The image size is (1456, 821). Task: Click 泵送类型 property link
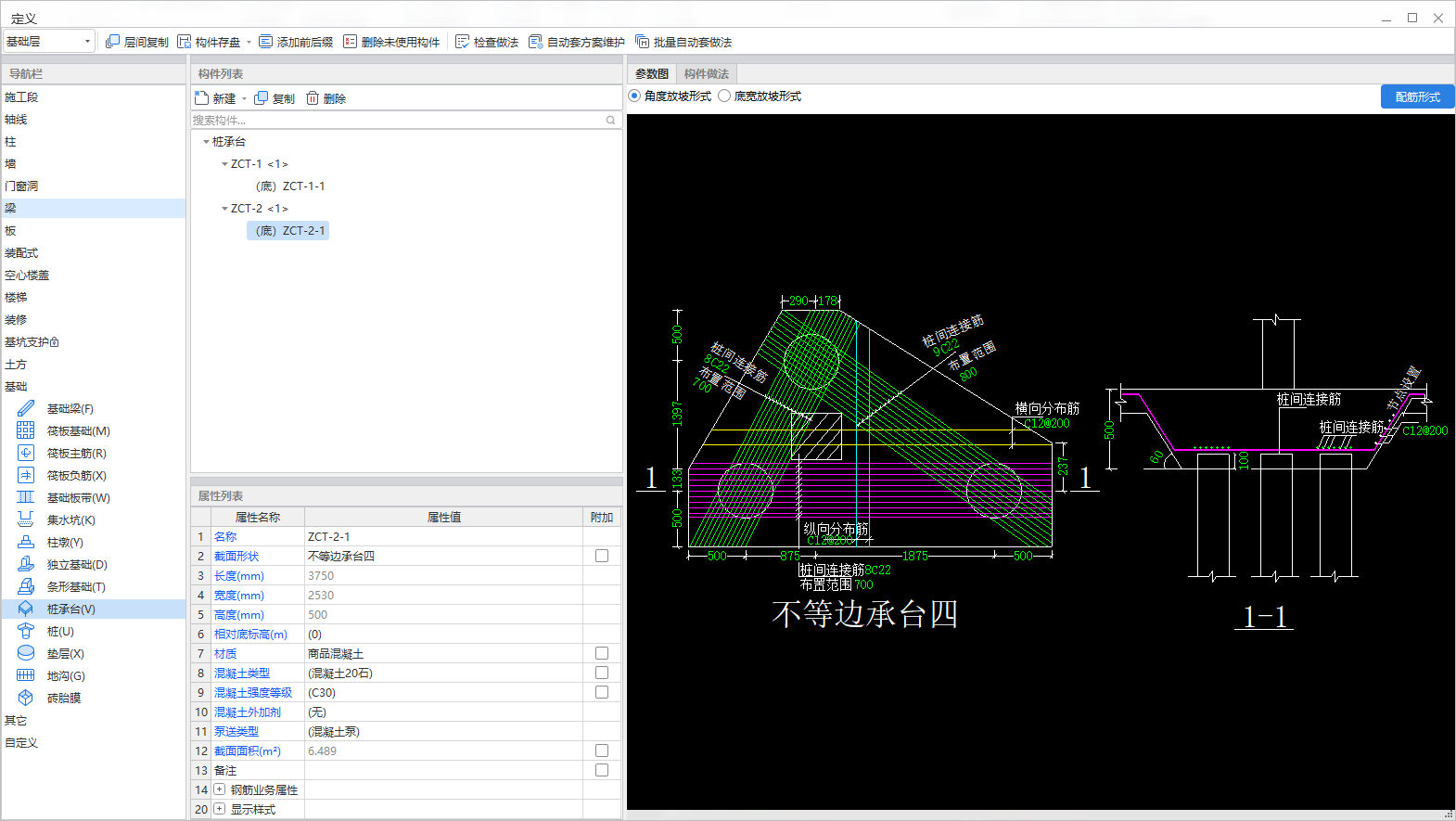tap(236, 731)
